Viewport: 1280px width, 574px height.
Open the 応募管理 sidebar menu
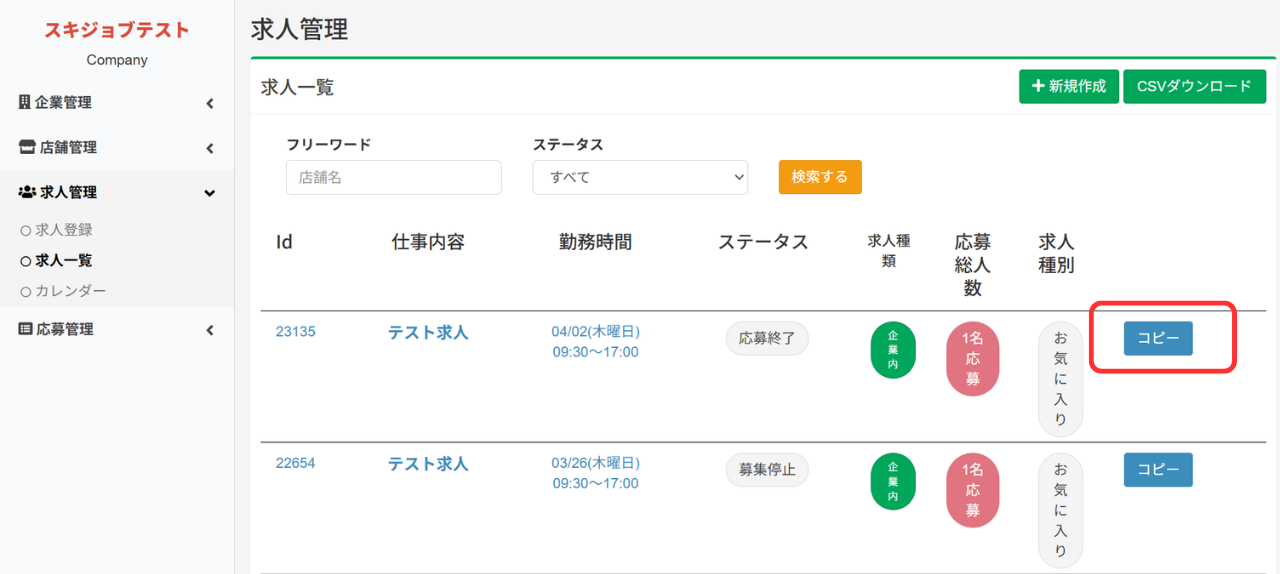[x=117, y=329]
